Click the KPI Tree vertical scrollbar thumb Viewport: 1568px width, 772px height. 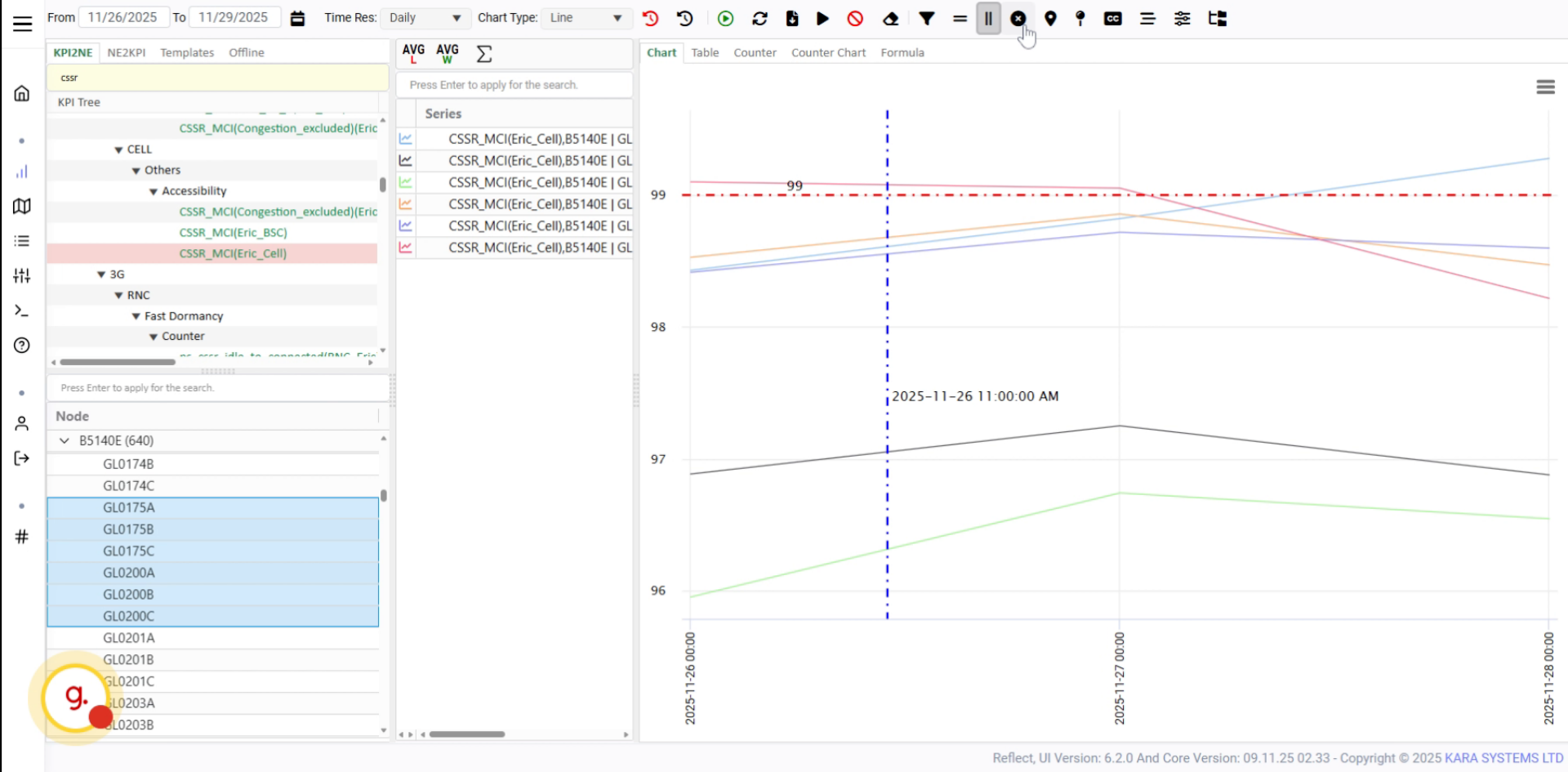[382, 185]
